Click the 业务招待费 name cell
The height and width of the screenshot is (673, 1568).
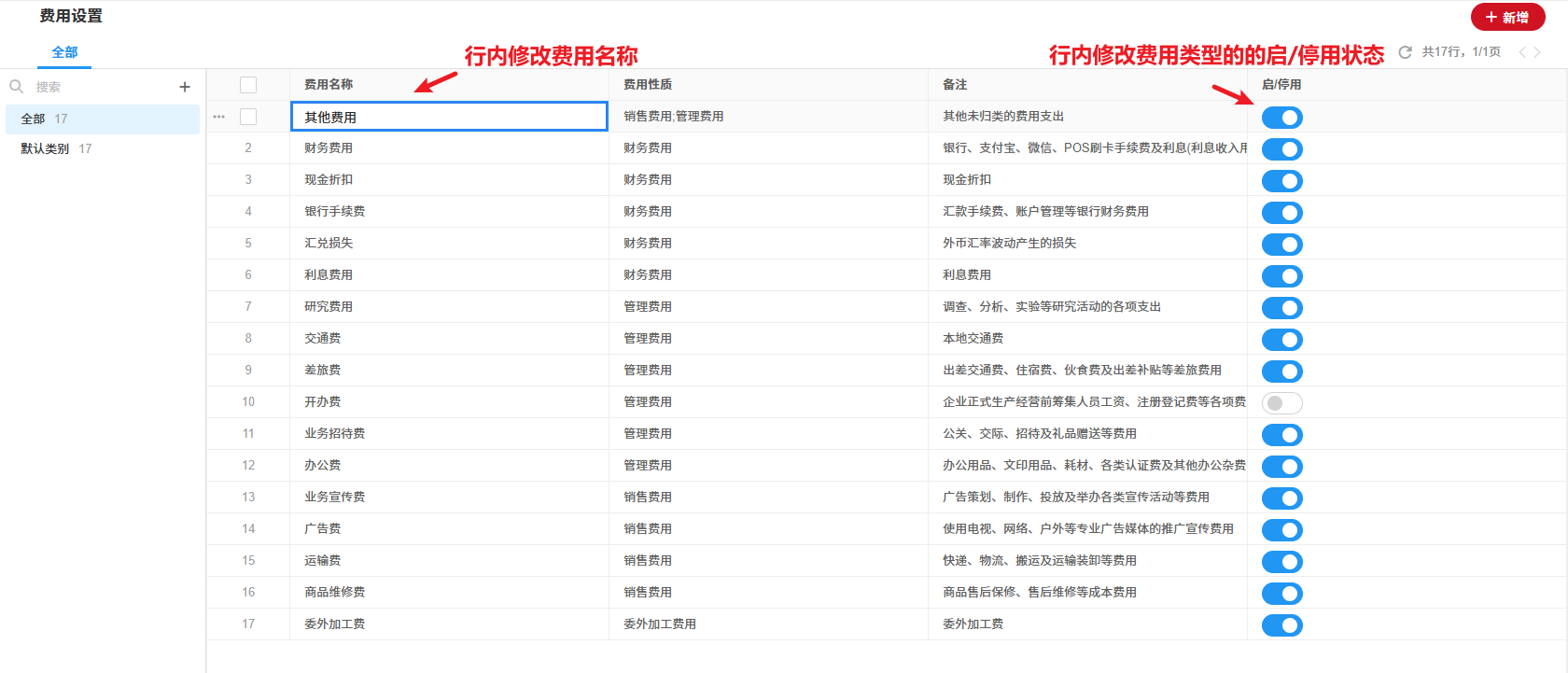(449, 434)
